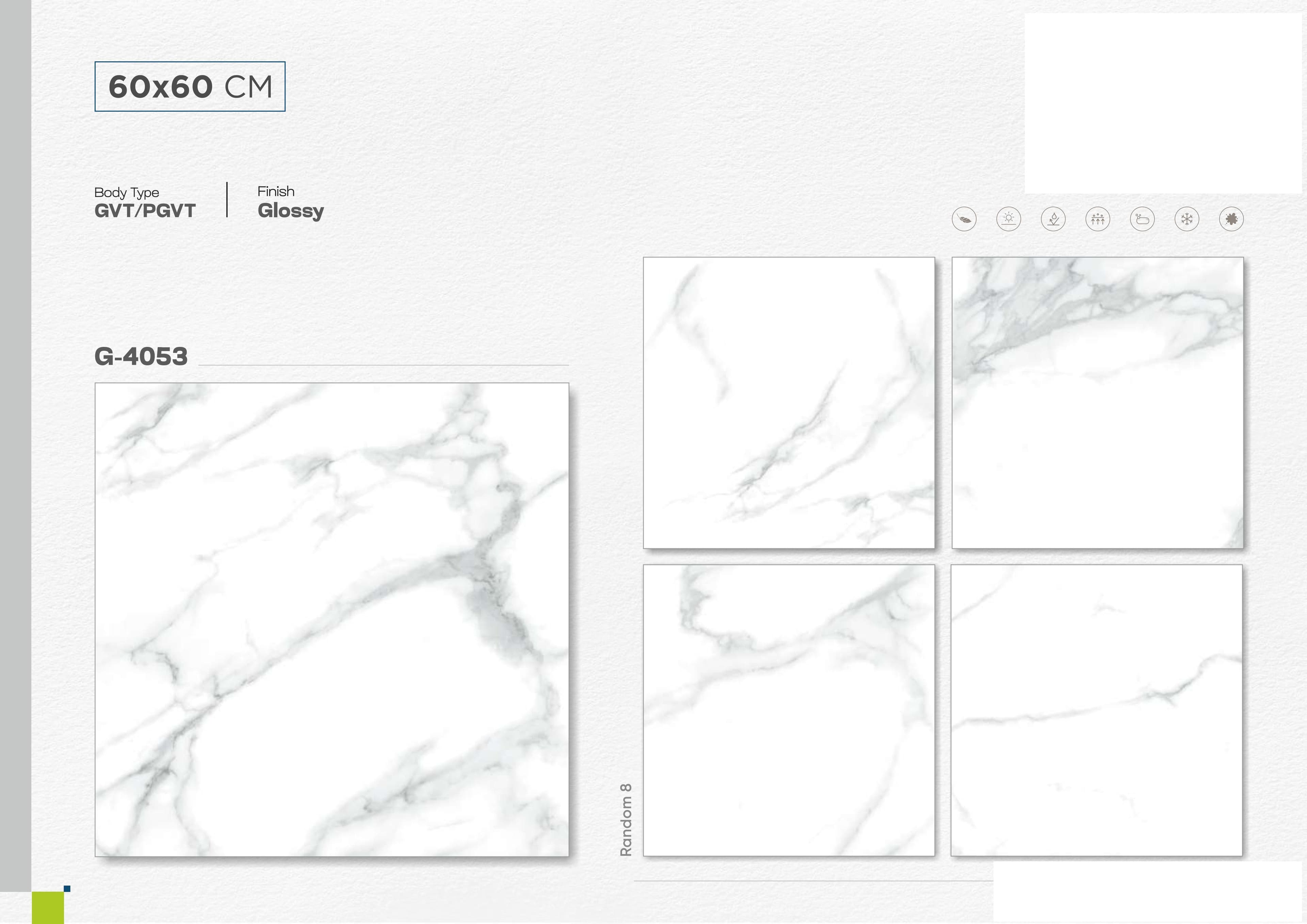Click the sun light-resistance icon
1307x924 pixels.
(1009, 219)
